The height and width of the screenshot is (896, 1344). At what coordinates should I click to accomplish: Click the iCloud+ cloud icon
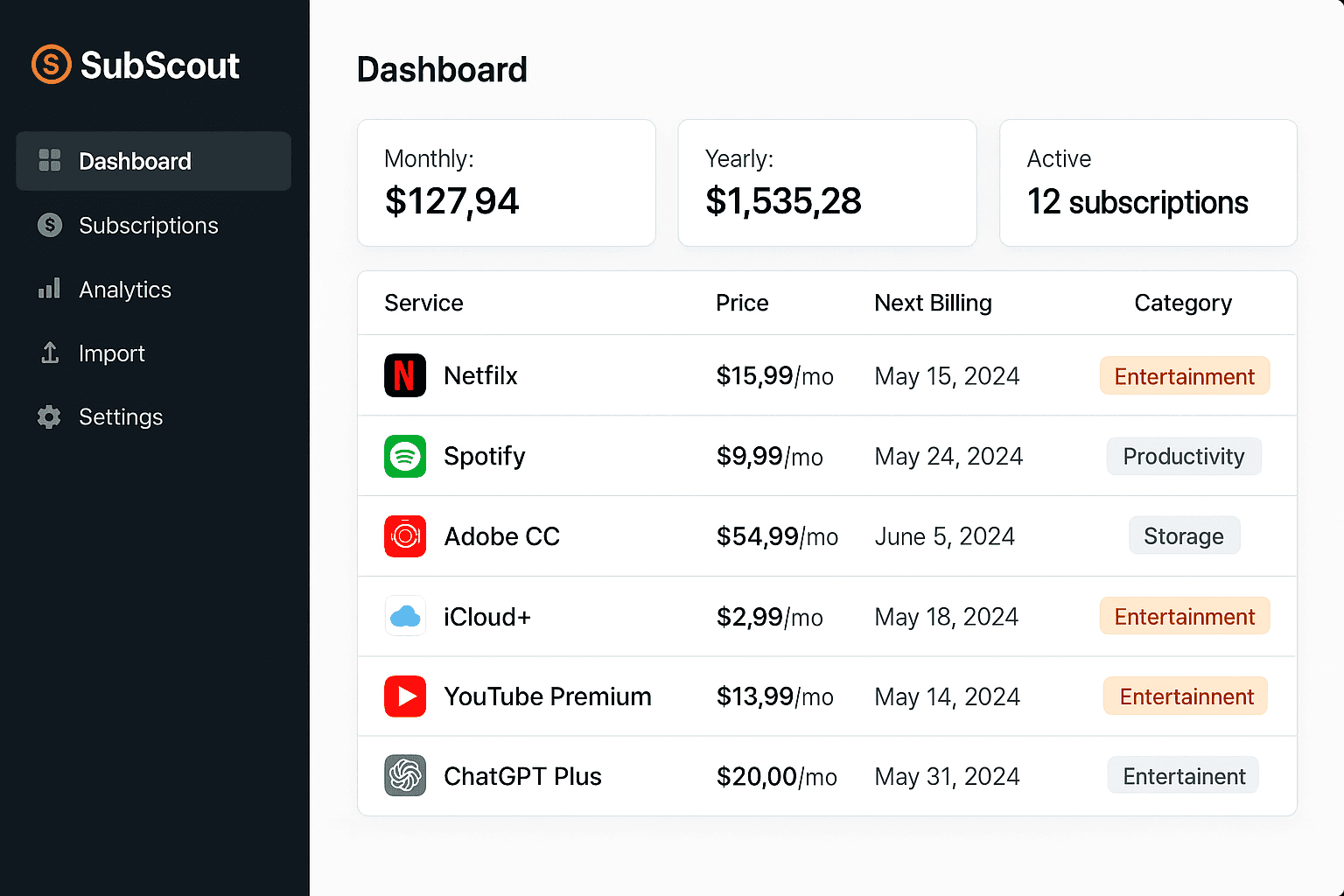405,616
